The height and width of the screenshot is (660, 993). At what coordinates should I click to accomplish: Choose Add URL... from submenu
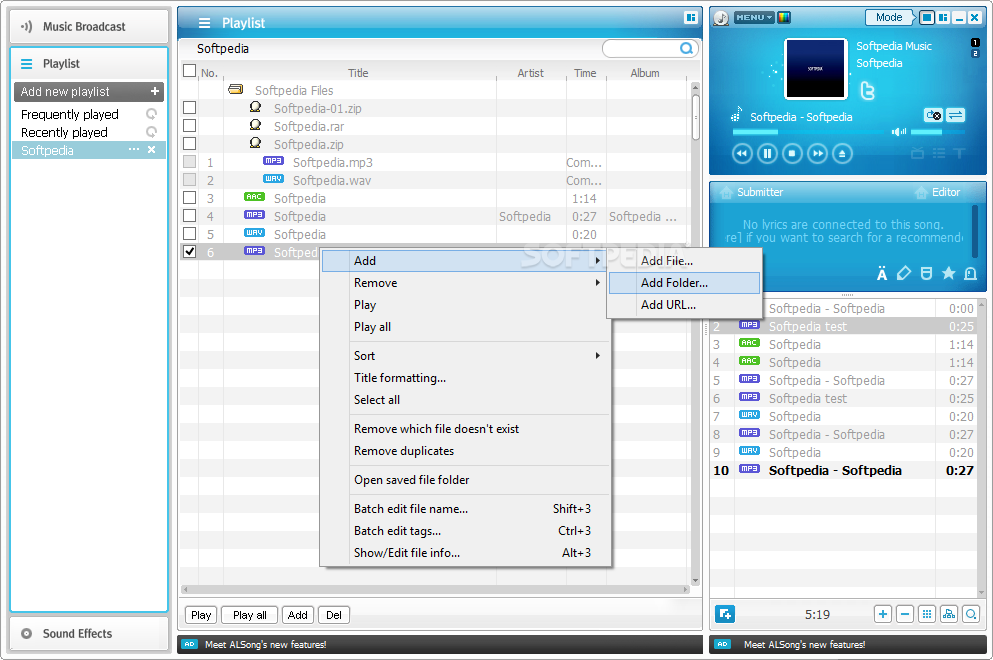[x=684, y=305]
